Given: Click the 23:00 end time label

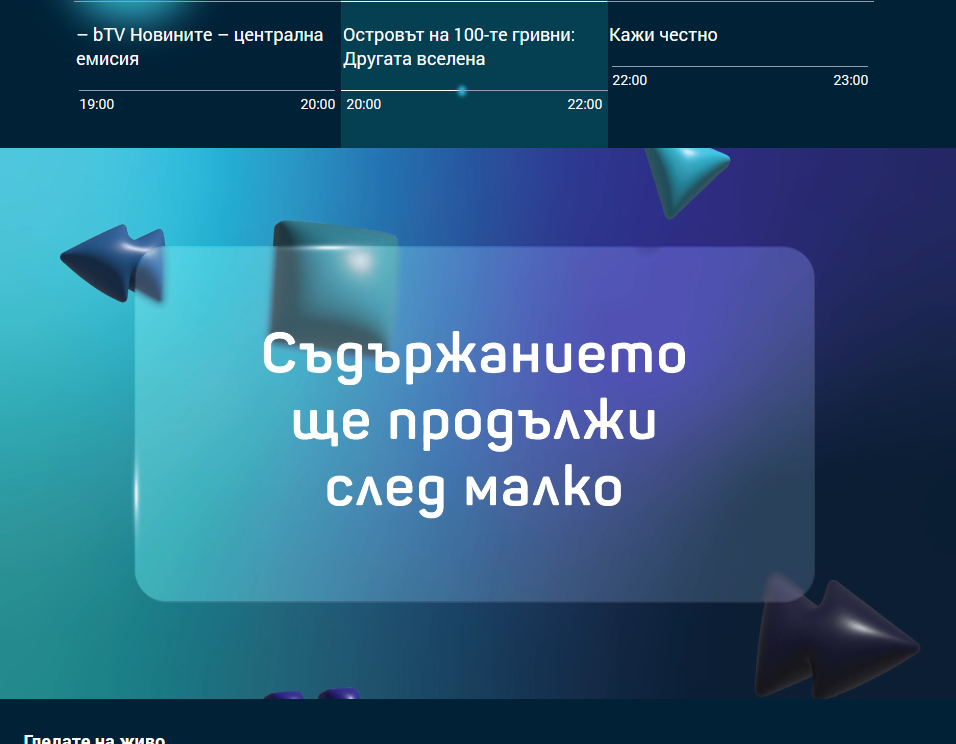Looking at the screenshot, I should 850,80.
